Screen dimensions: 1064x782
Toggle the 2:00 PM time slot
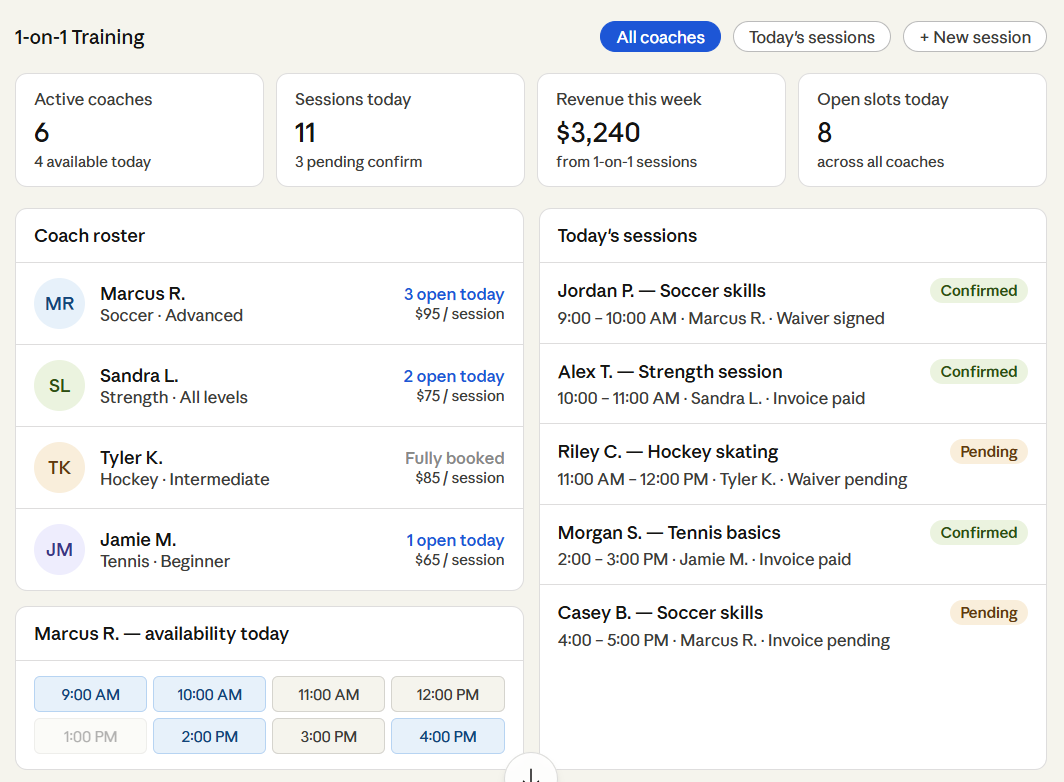tap(209, 736)
